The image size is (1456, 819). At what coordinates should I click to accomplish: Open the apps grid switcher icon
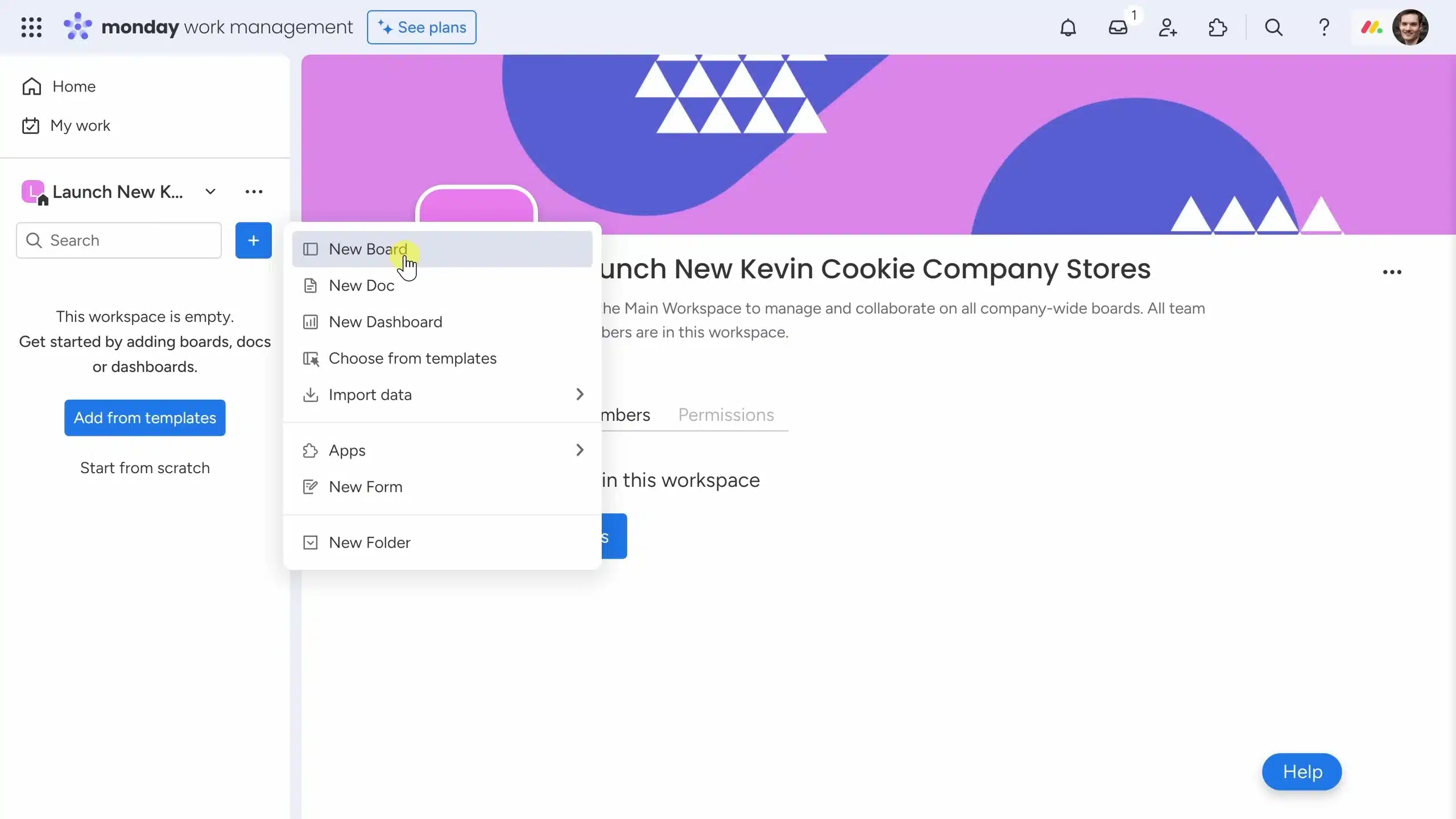click(x=31, y=27)
